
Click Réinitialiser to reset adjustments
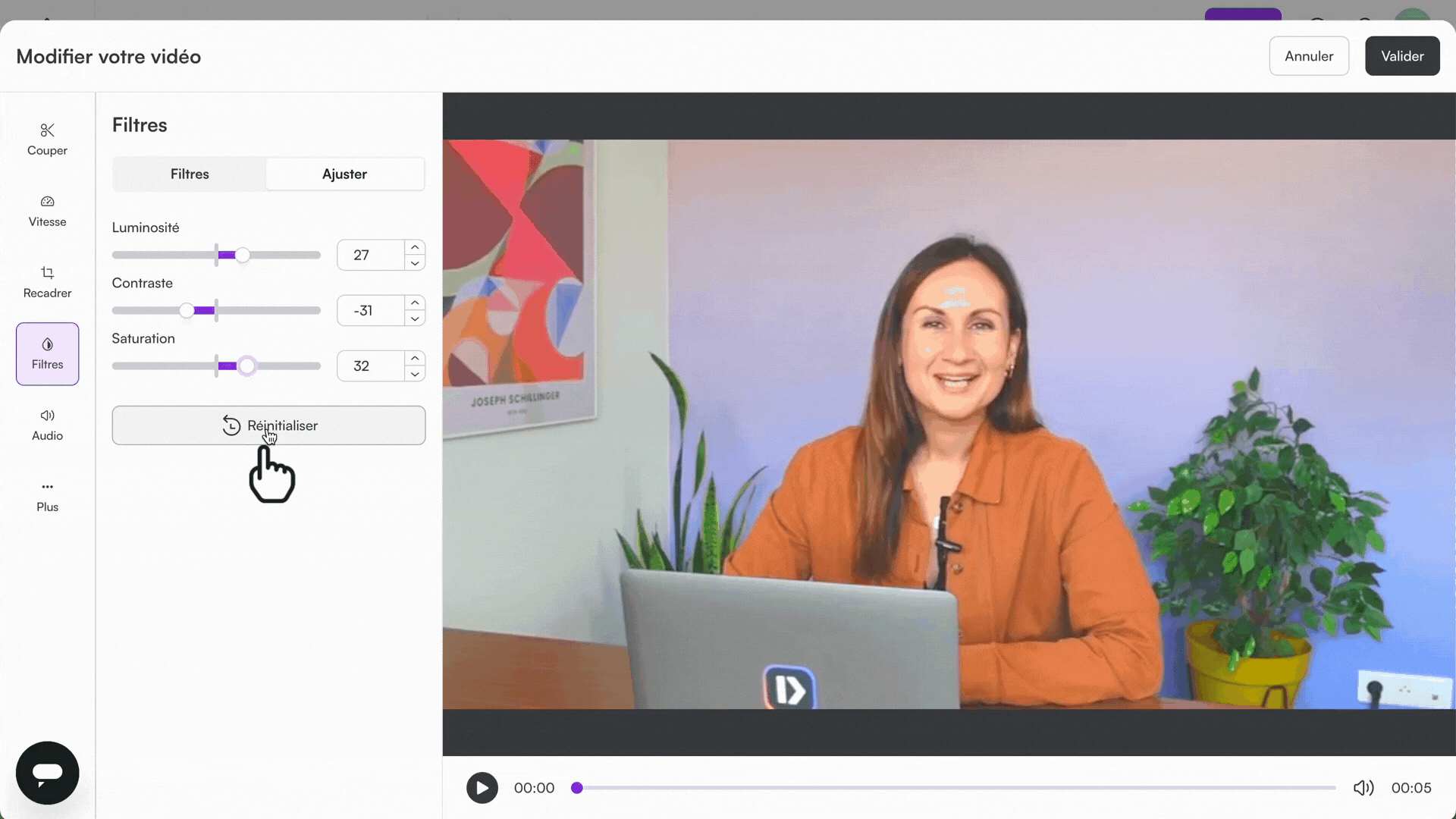[x=268, y=425]
